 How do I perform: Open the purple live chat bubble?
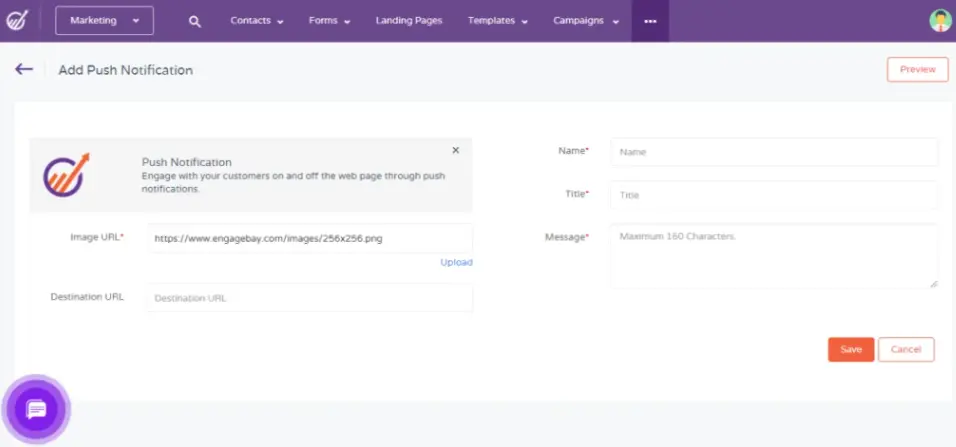coord(36,409)
